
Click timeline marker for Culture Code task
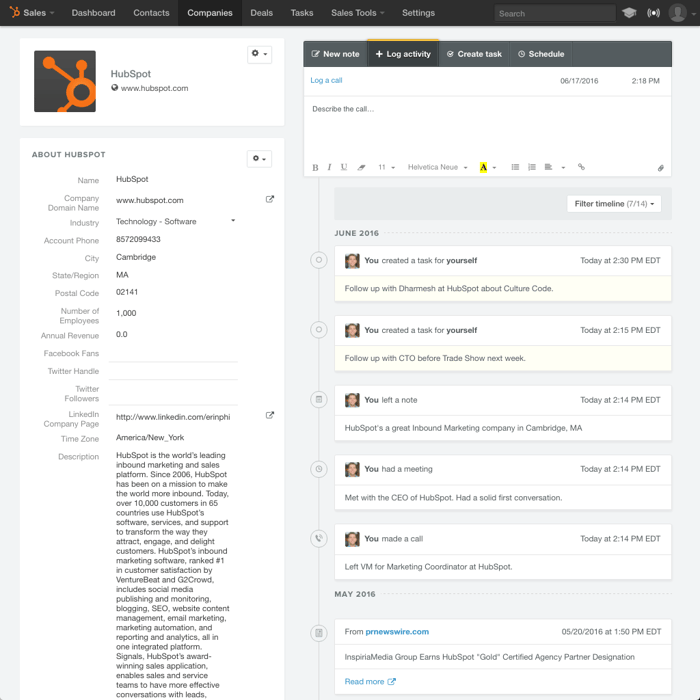coord(319,260)
